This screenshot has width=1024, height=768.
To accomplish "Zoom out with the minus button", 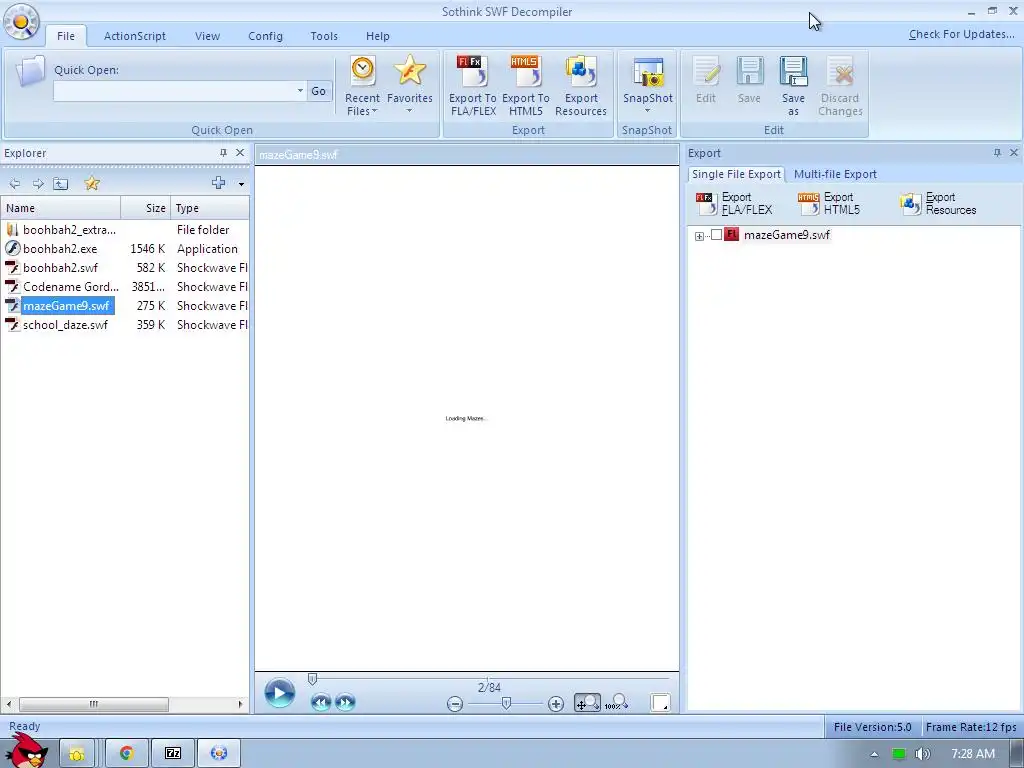I will [x=455, y=703].
